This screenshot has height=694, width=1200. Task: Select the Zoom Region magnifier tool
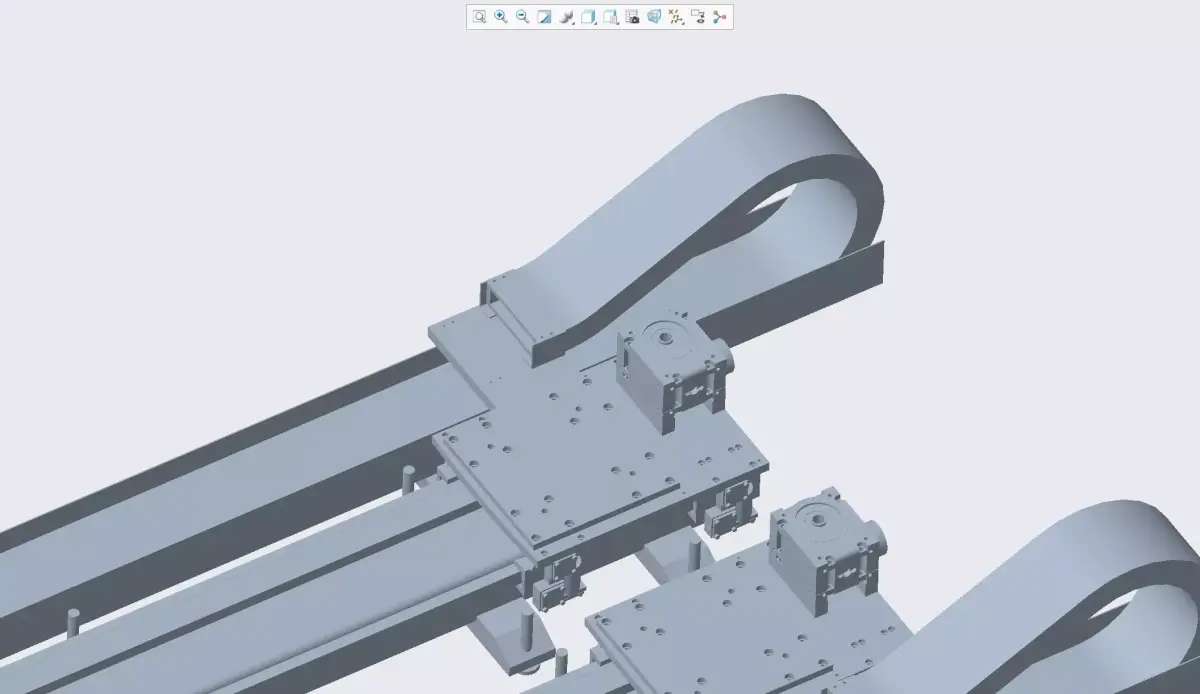[x=478, y=17]
